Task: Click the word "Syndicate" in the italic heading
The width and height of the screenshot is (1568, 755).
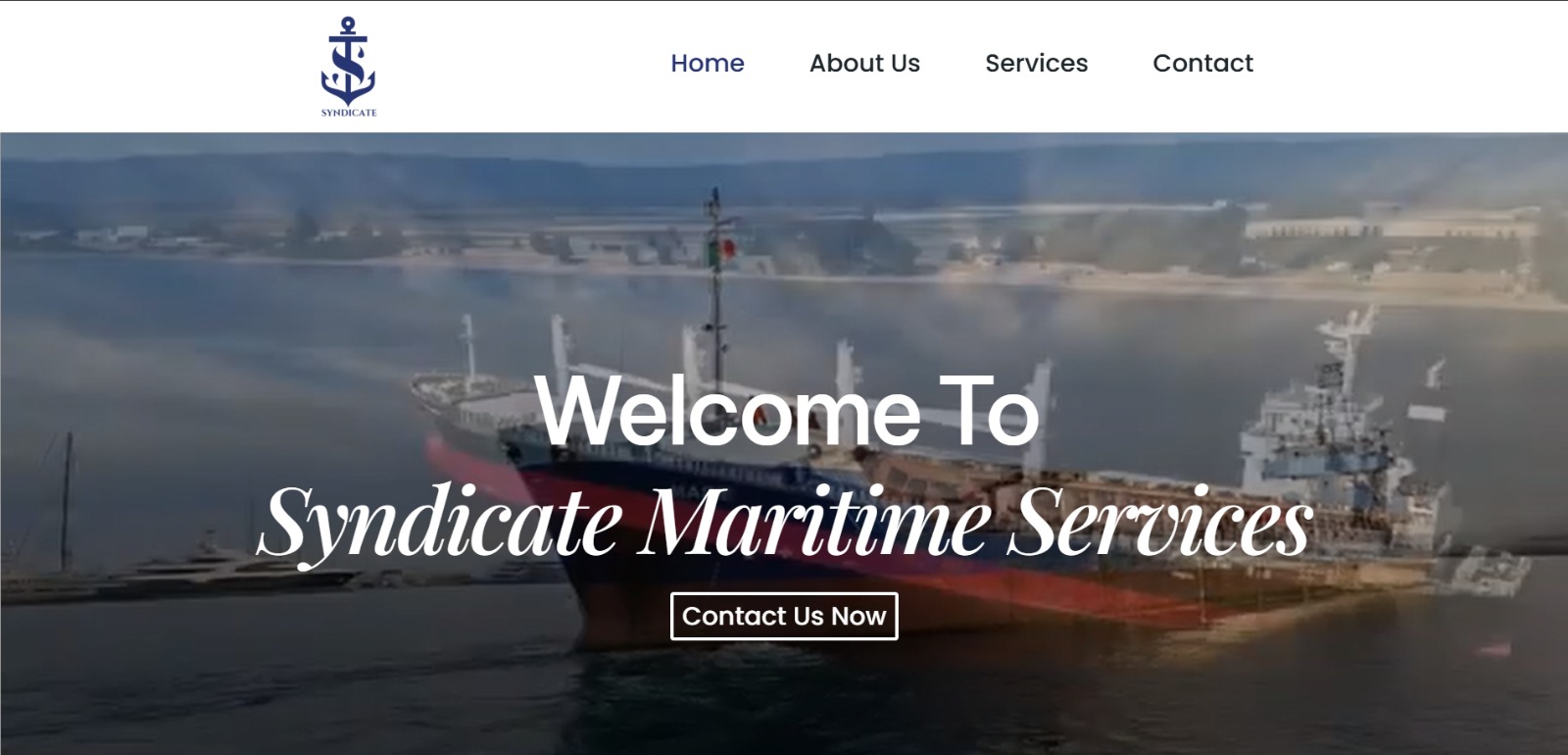Action: pyautogui.click(x=440, y=523)
